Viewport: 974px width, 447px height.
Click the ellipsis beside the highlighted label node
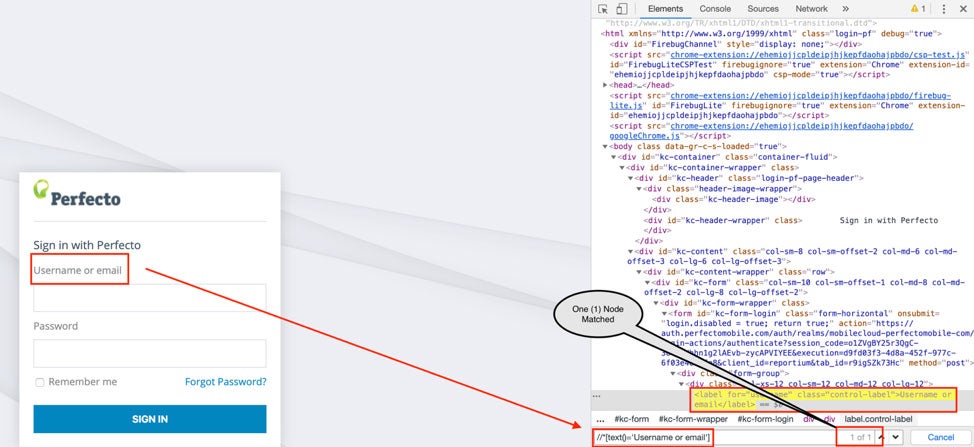[597, 395]
